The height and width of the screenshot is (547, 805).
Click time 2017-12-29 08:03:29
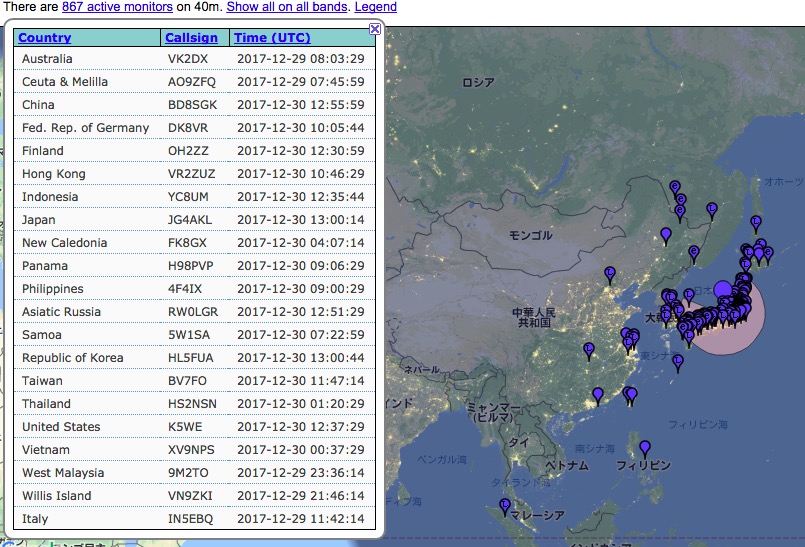click(x=301, y=59)
